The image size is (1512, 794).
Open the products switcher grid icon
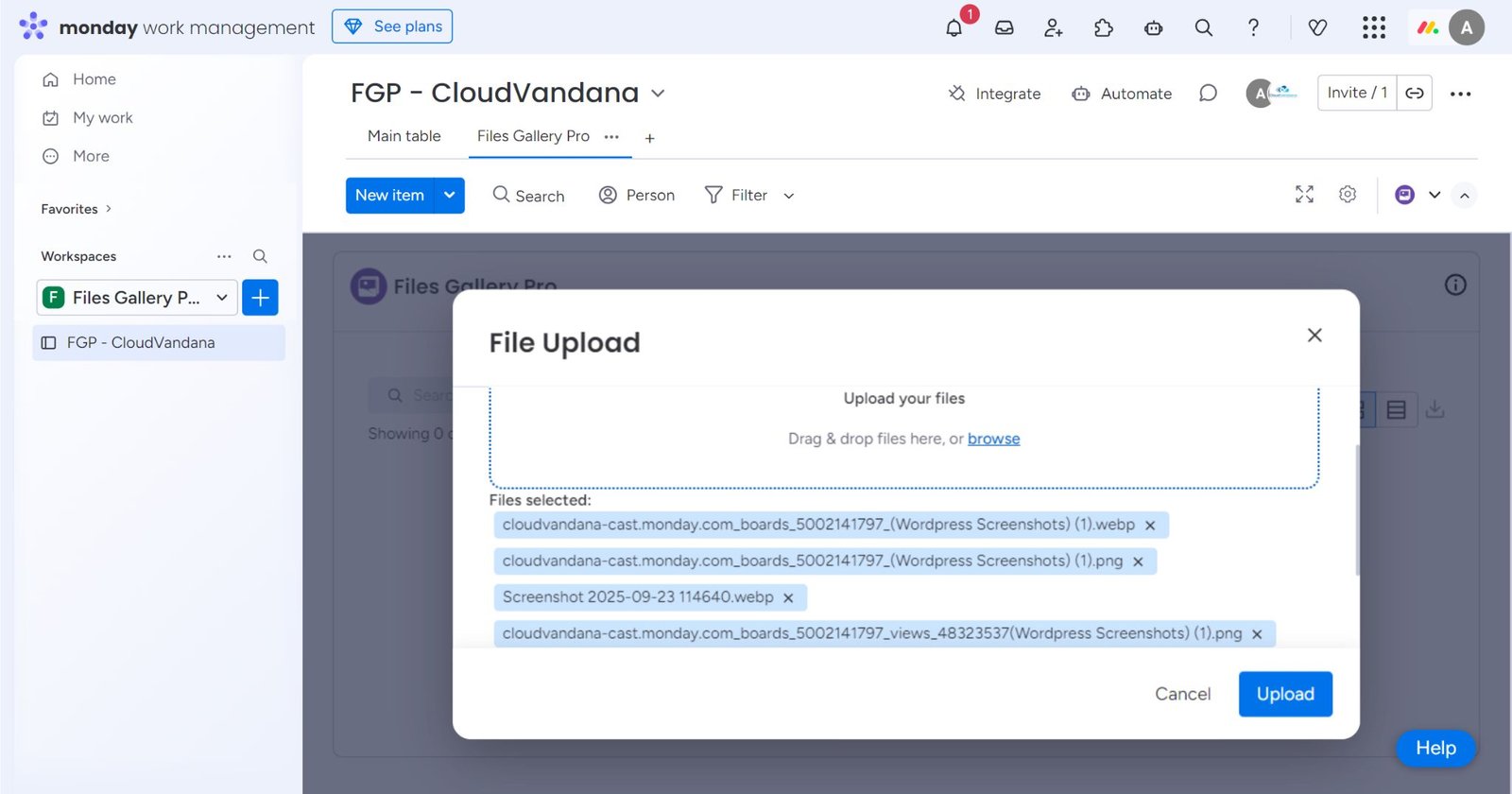click(1373, 28)
